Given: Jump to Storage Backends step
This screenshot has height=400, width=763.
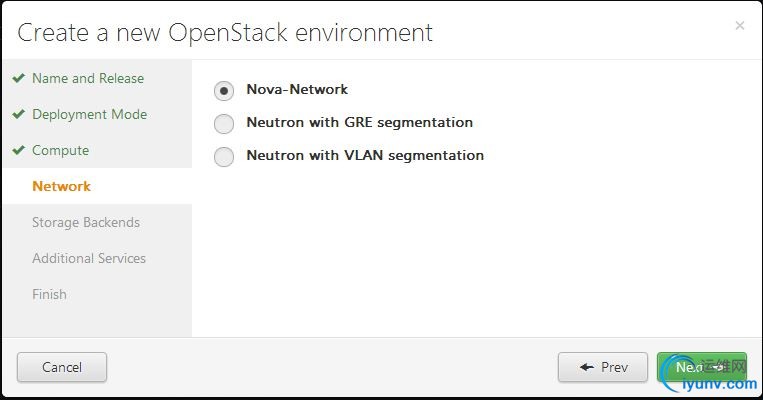Looking at the screenshot, I should coord(86,222).
